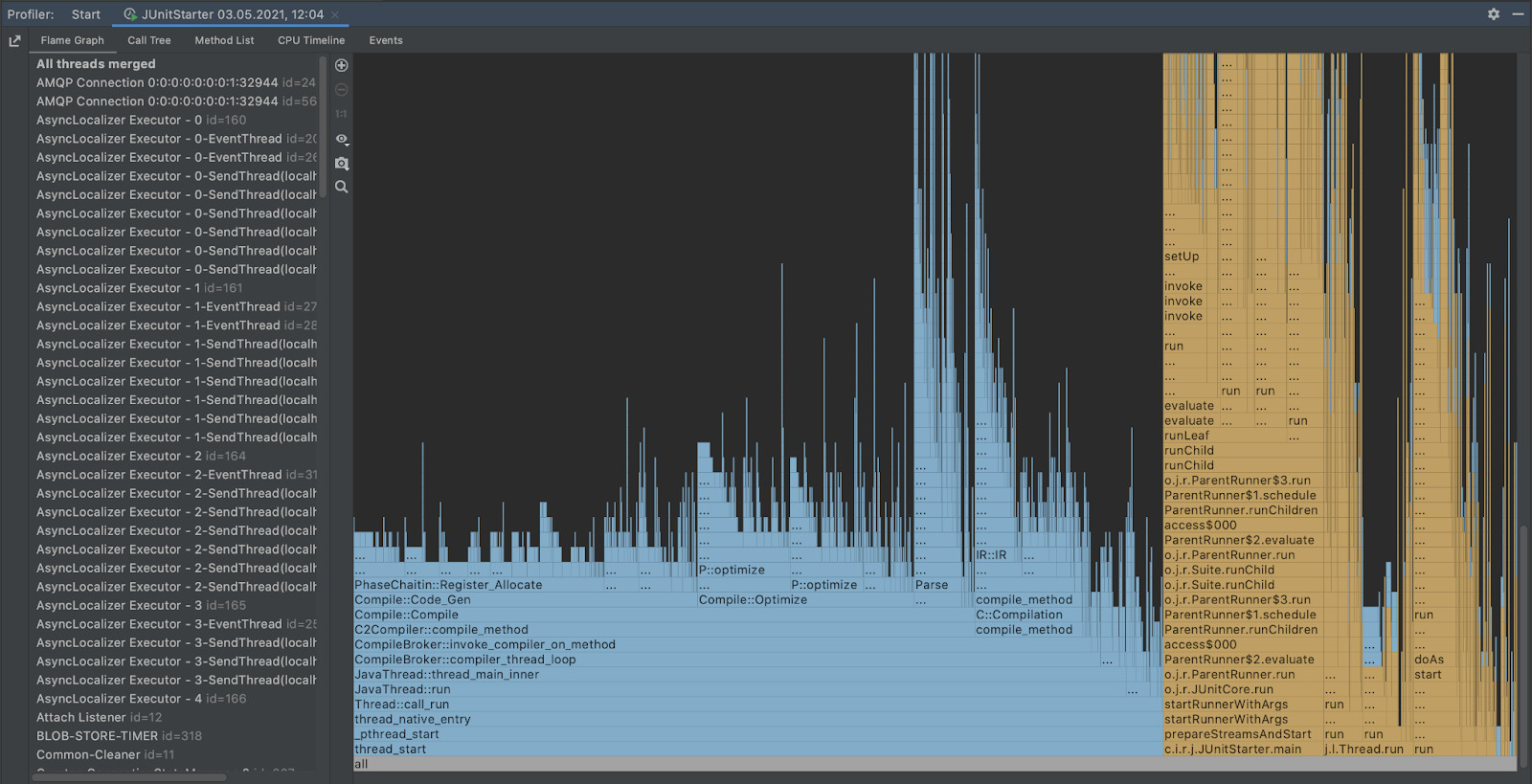The height and width of the screenshot is (784, 1532).
Task: Open the Events tab
Action: click(386, 40)
